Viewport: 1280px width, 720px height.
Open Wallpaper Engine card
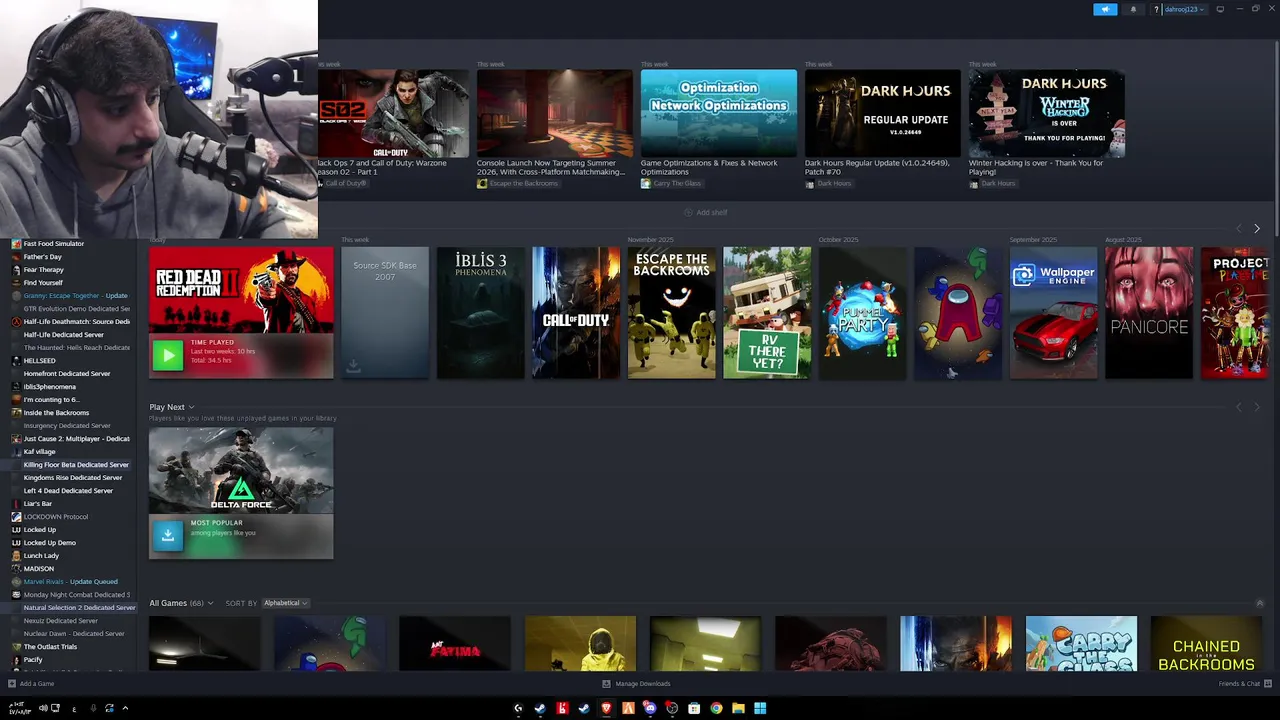click(x=1054, y=313)
